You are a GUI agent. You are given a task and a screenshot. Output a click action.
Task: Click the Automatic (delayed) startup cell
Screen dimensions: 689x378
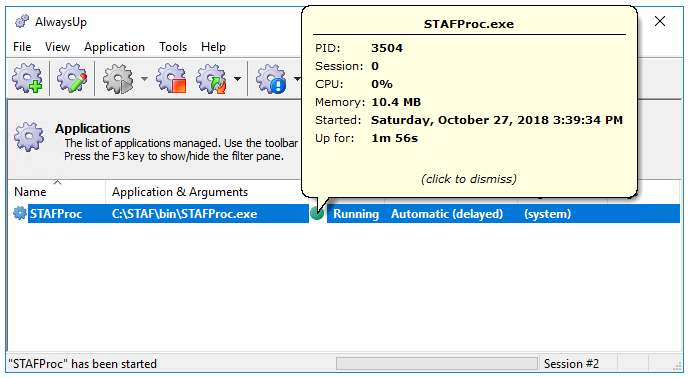click(x=447, y=214)
